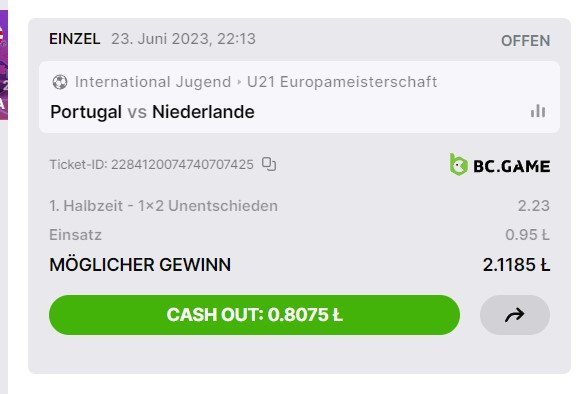The image size is (588, 394).
Task: Click the share arrow button
Action: [x=515, y=315]
